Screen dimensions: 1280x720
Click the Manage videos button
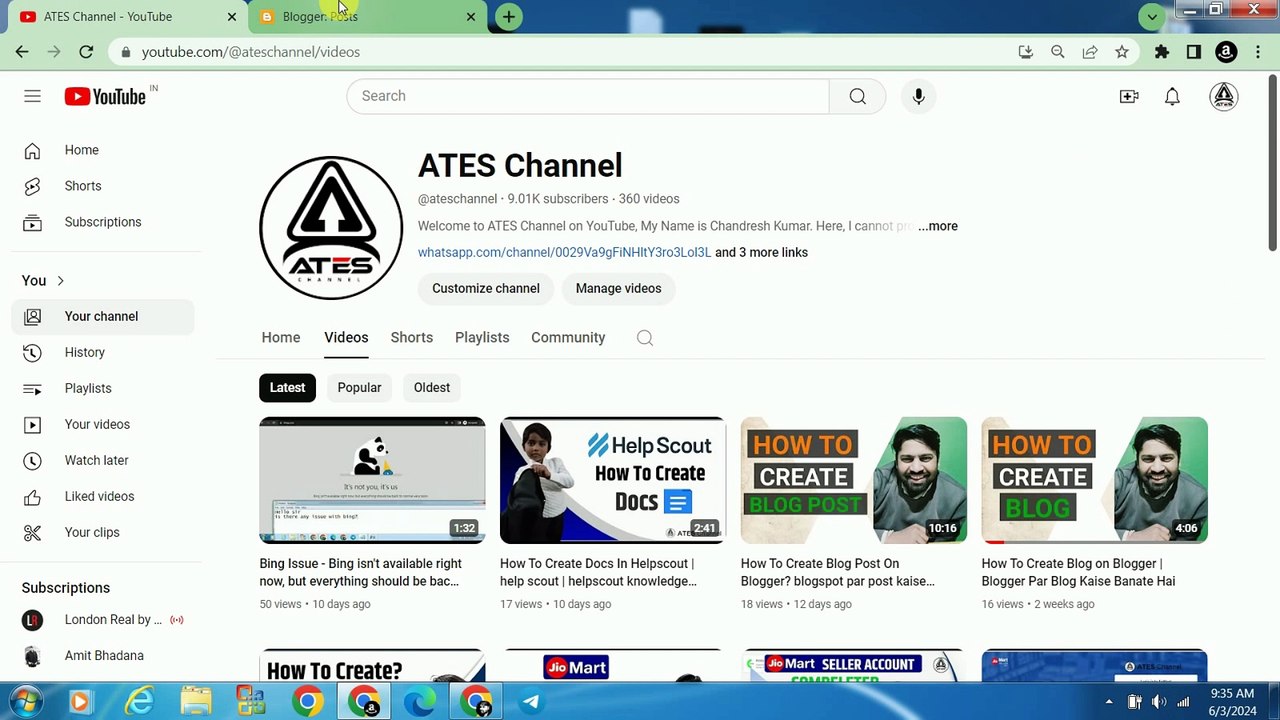click(618, 289)
